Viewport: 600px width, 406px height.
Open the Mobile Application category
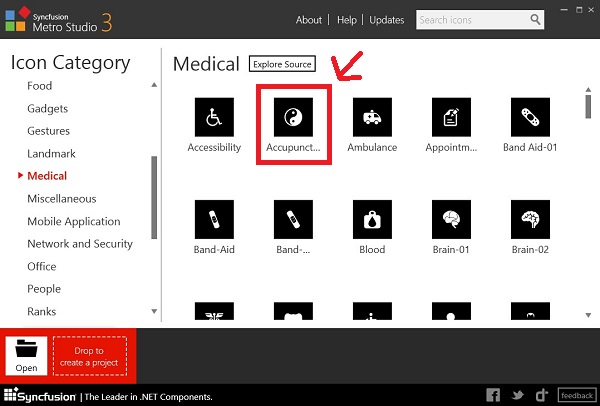[x=73, y=221]
